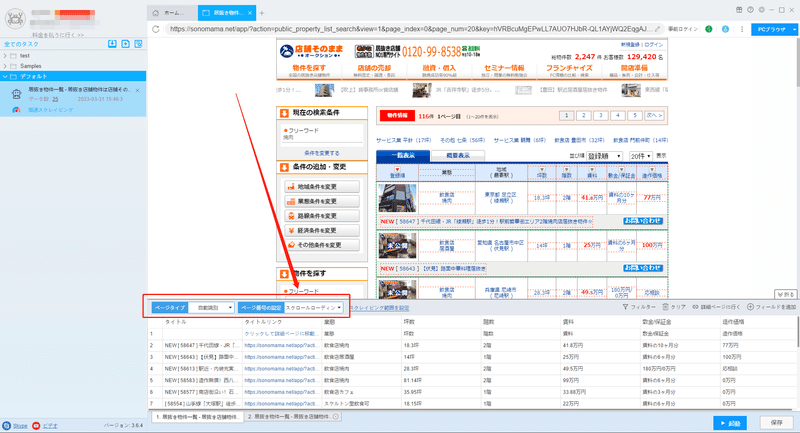This screenshot has width=800, height=433.
Task: Click 路線条件を変更 button
Action: pos(321,216)
